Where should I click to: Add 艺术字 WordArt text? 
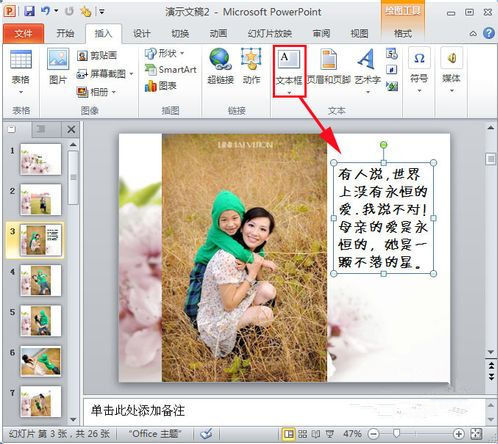(367, 70)
